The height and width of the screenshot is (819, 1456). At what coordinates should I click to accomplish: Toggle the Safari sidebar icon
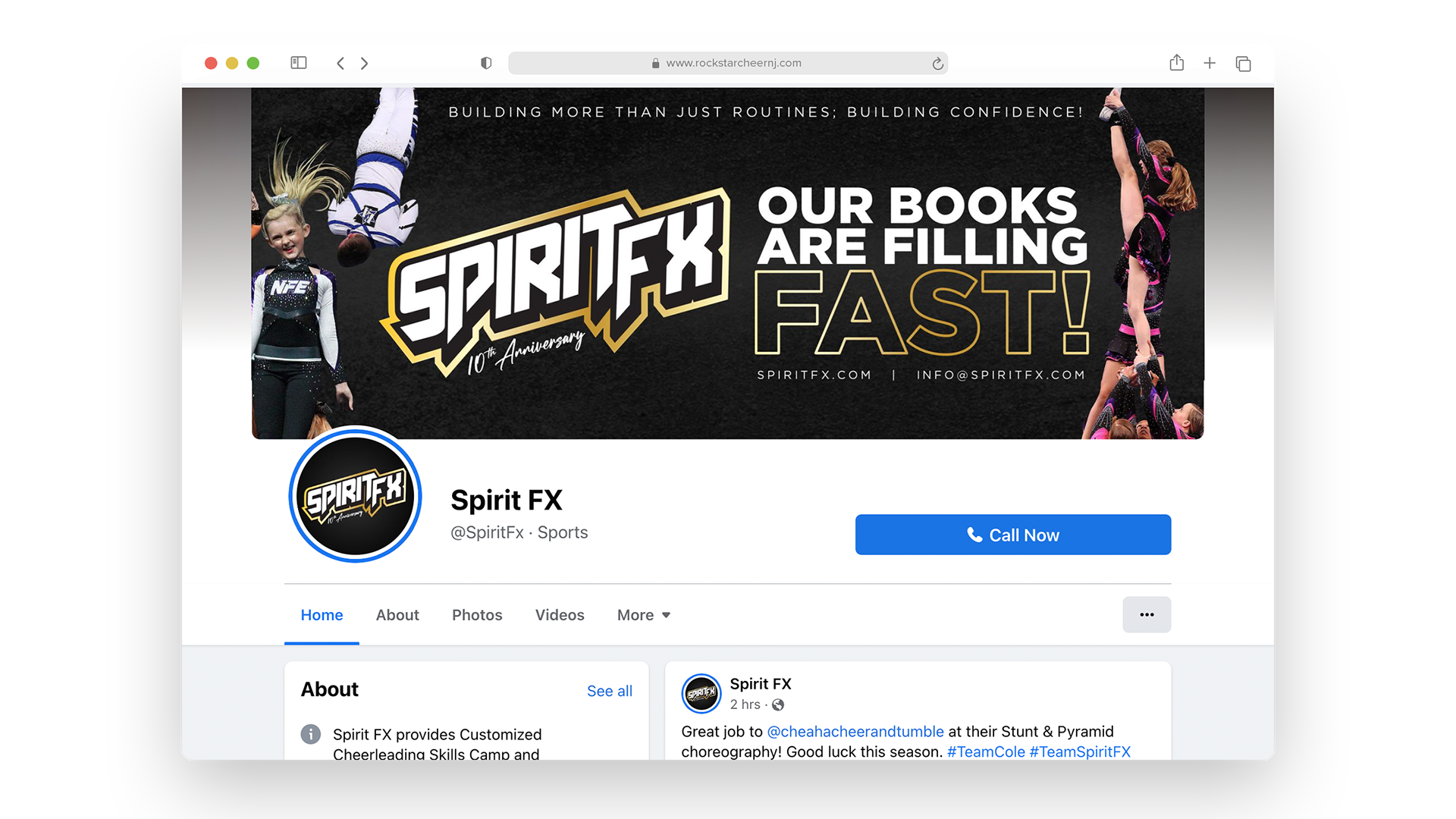point(299,63)
